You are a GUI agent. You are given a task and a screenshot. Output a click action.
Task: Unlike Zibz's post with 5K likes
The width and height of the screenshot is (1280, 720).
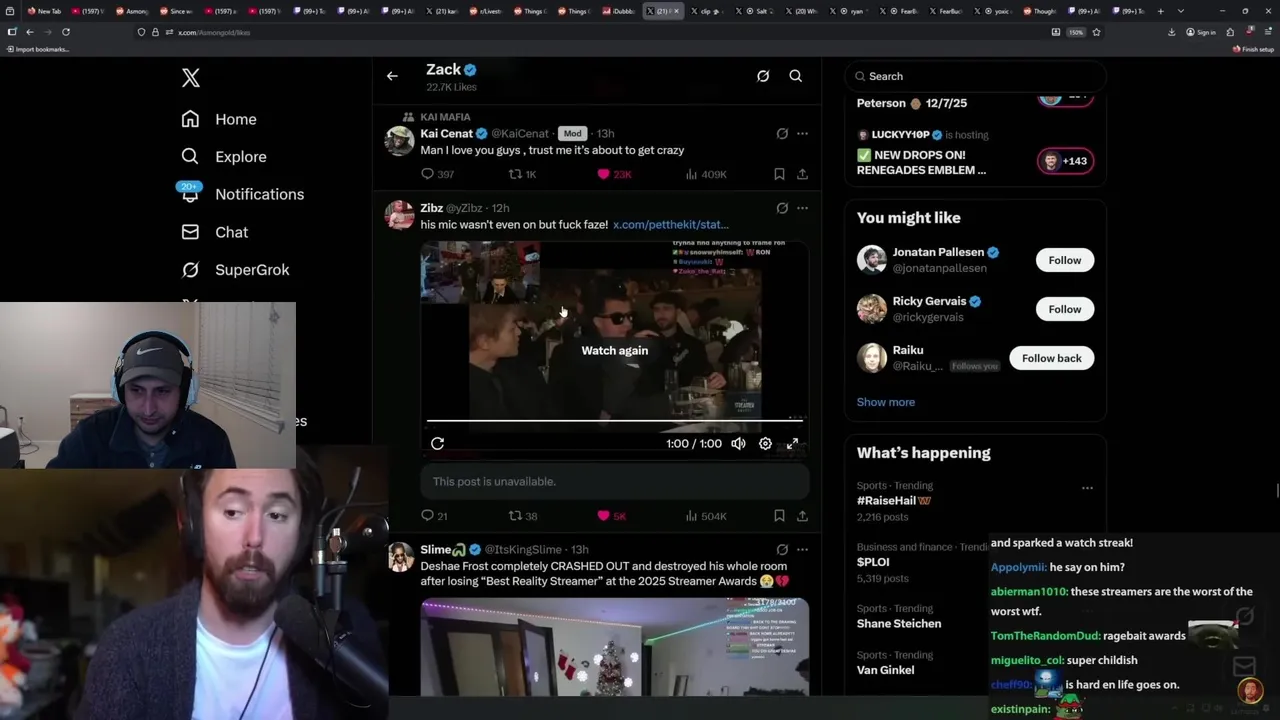click(611, 516)
